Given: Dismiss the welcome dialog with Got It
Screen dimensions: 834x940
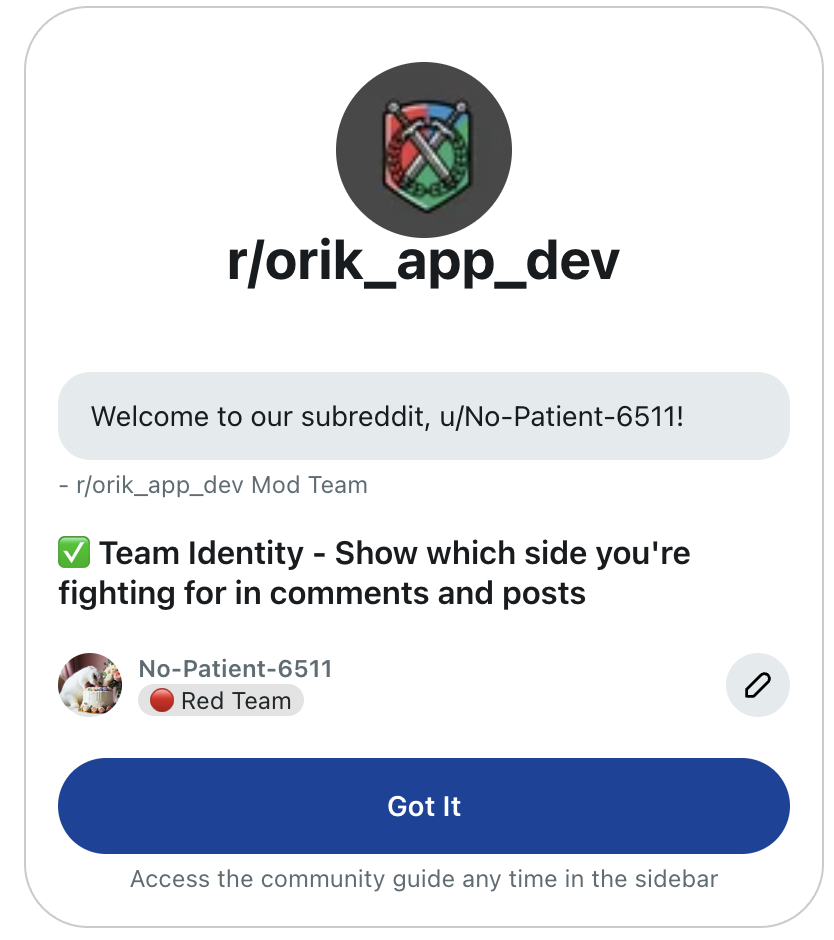Looking at the screenshot, I should tap(424, 806).
